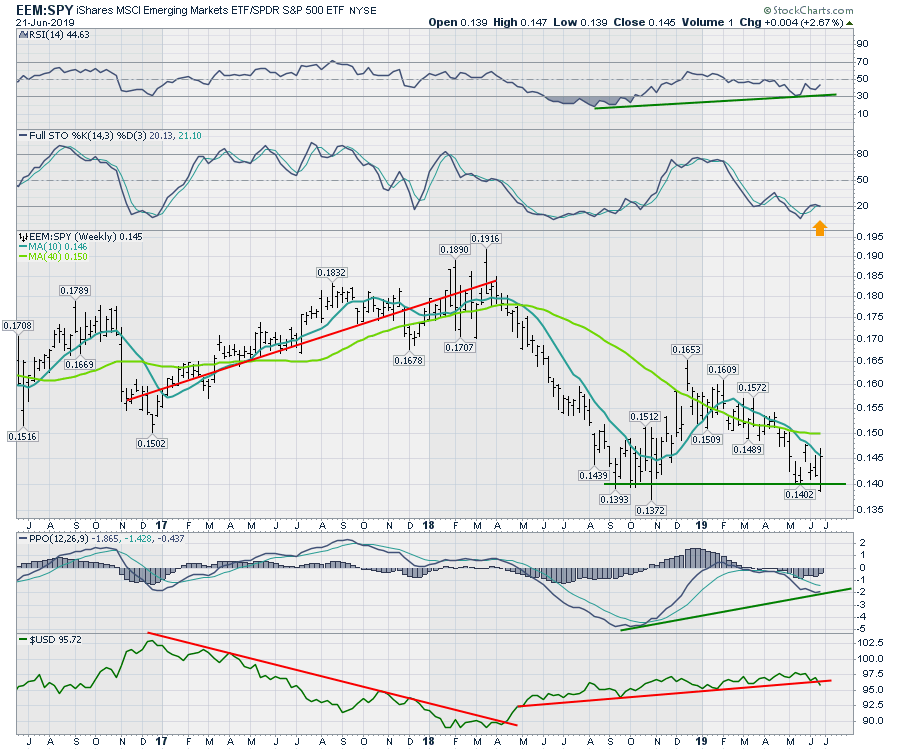Click the 0.1669 low price label

pos(80,364)
